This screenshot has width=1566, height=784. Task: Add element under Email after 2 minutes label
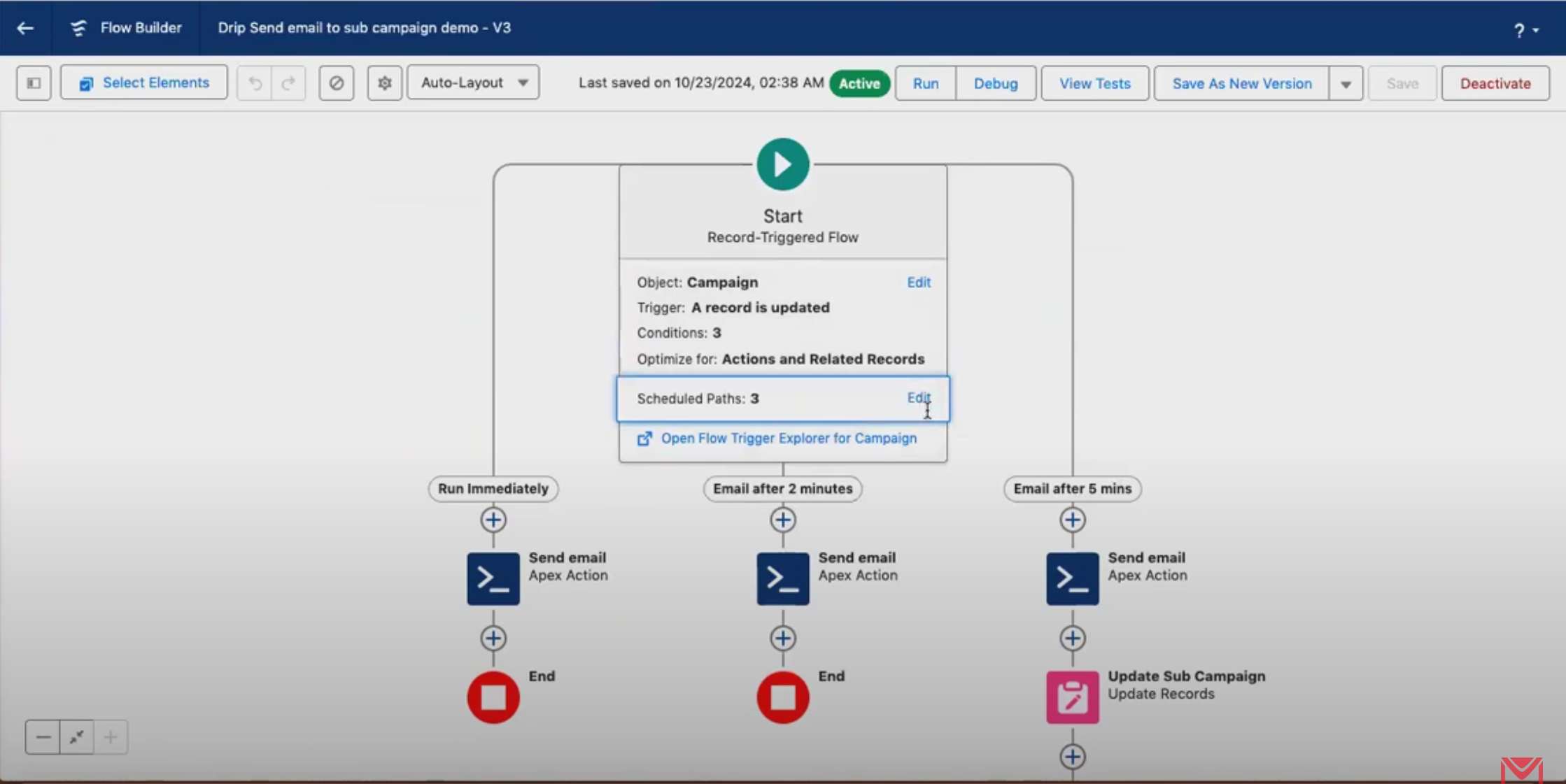[783, 520]
